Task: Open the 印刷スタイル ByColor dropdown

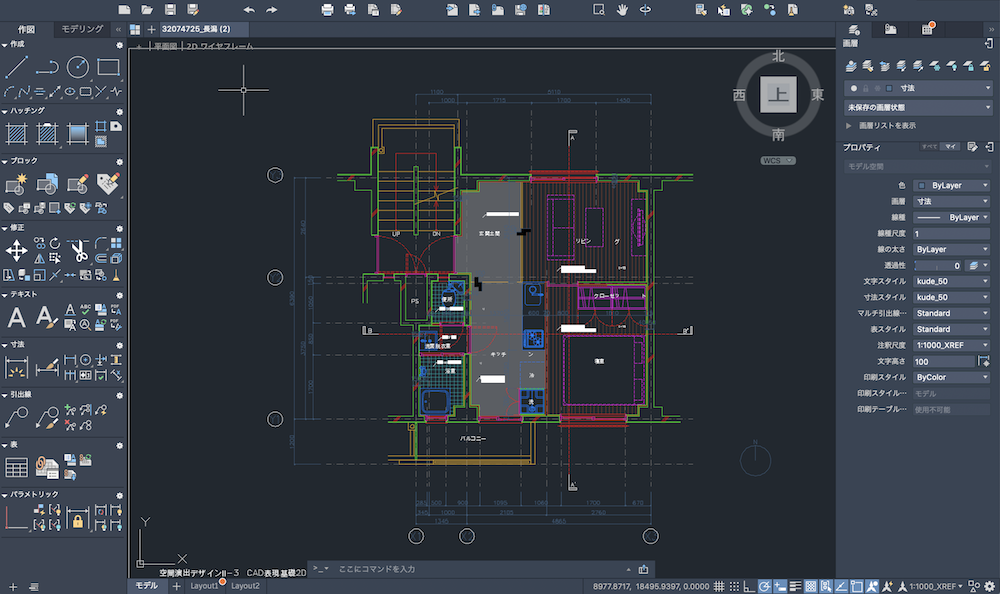Action: 952,377
